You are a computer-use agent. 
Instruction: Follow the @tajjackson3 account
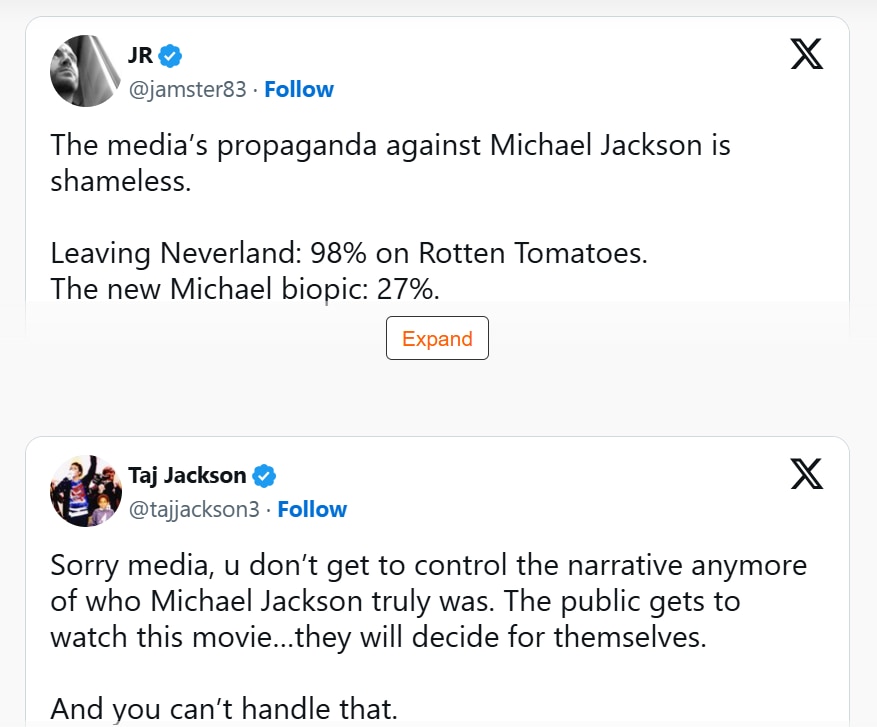point(312,509)
